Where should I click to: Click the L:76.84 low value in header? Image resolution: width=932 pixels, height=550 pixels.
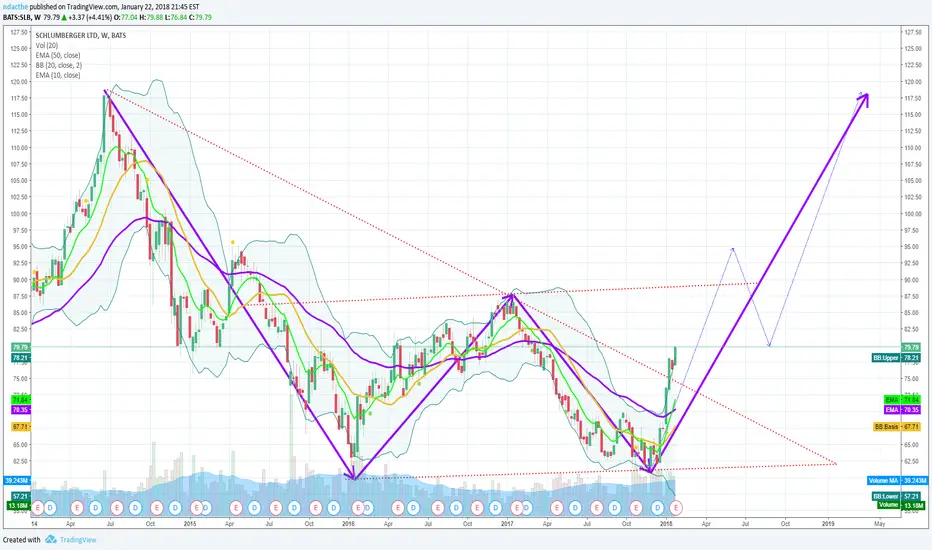pyautogui.click(x=176, y=17)
